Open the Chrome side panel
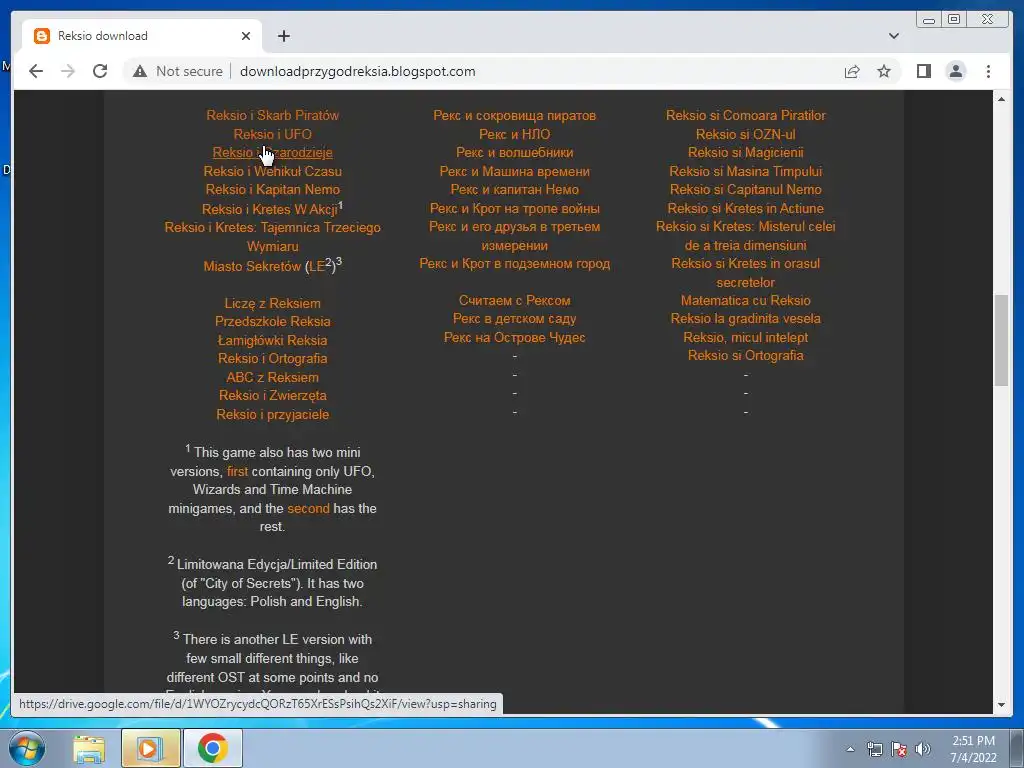Viewport: 1024px width, 768px height. coord(923,71)
